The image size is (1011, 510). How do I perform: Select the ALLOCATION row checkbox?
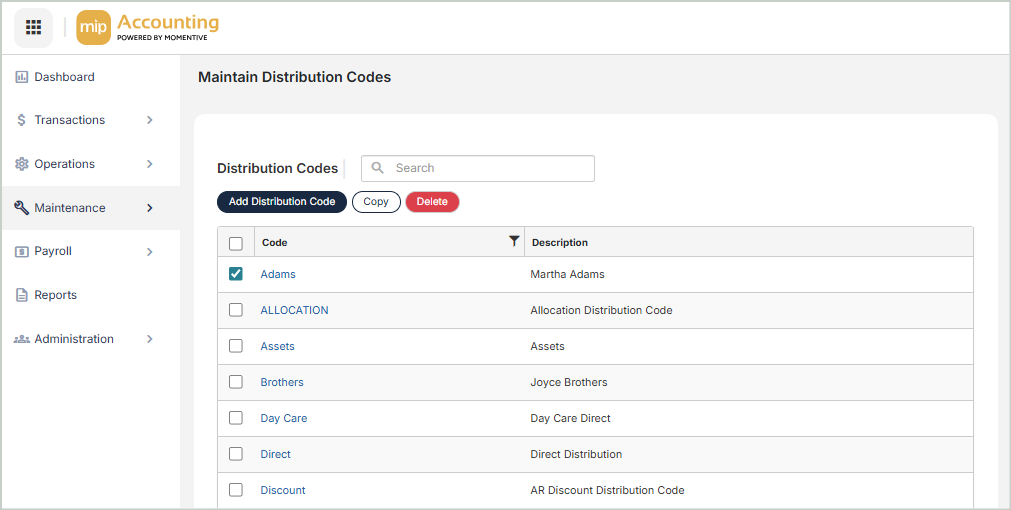[x=236, y=310]
